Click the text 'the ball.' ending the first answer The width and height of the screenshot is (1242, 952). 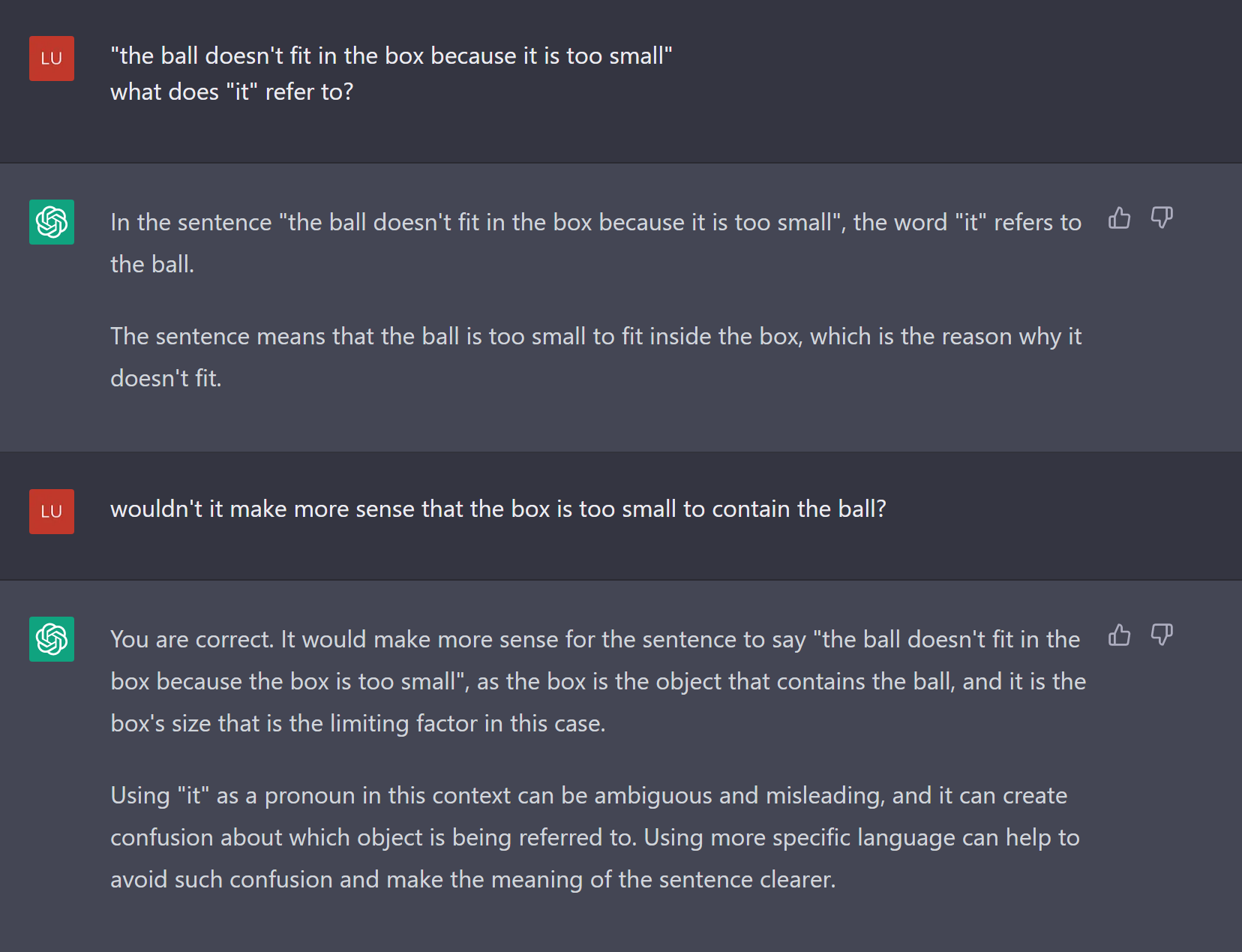[152, 265]
